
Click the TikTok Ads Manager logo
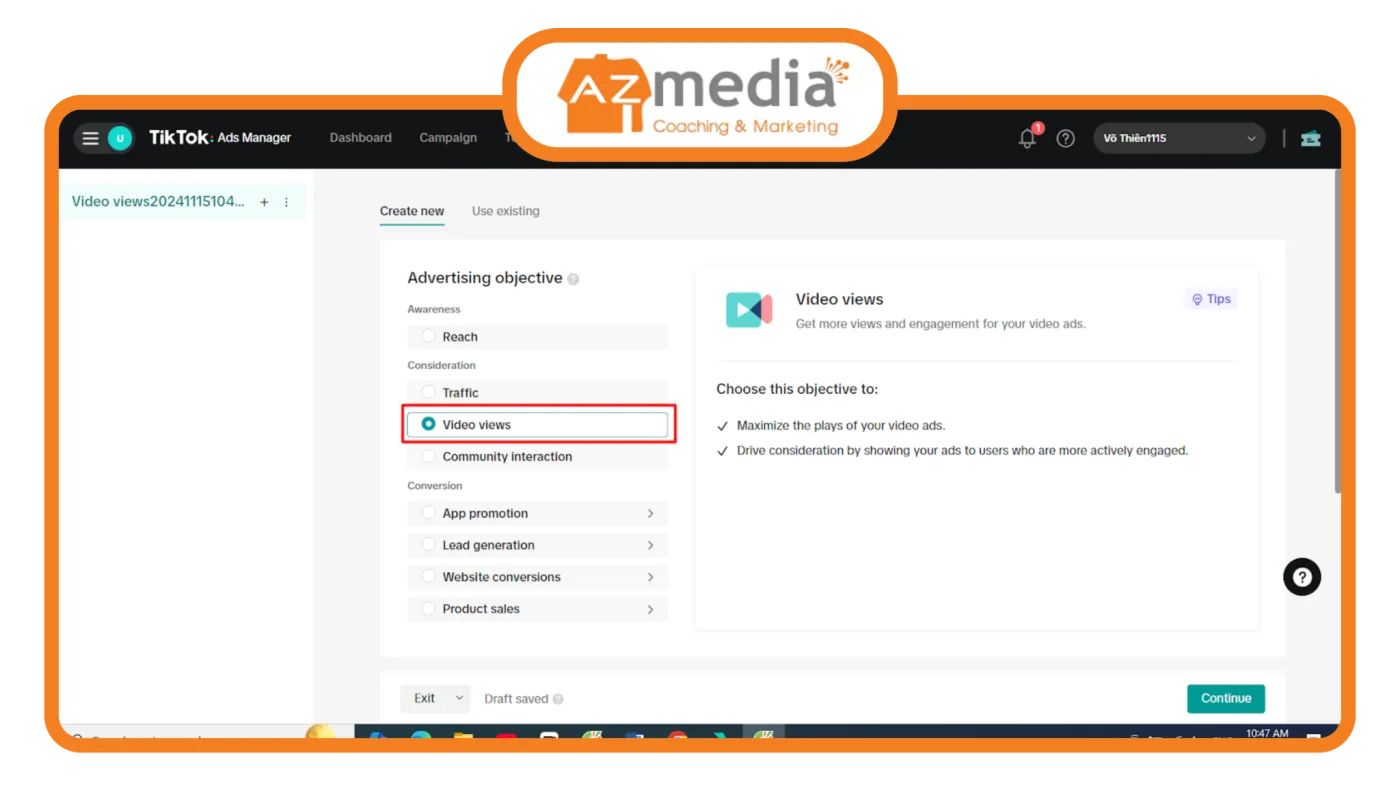click(x=220, y=138)
